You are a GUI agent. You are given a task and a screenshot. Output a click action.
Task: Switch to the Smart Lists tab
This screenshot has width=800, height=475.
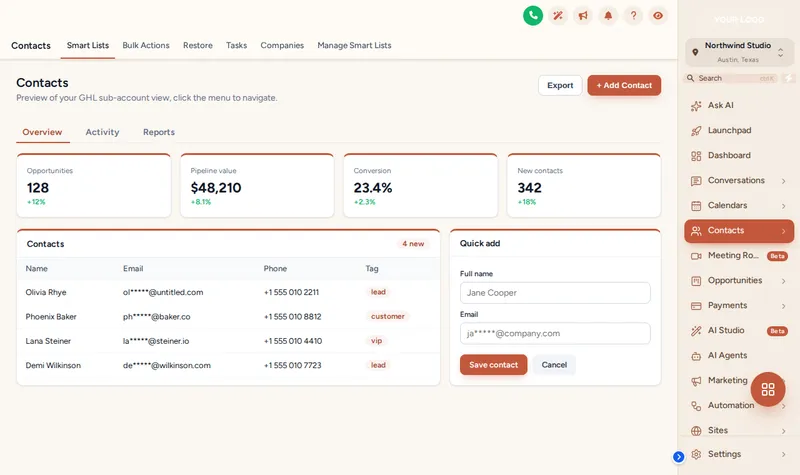[x=88, y=45]
